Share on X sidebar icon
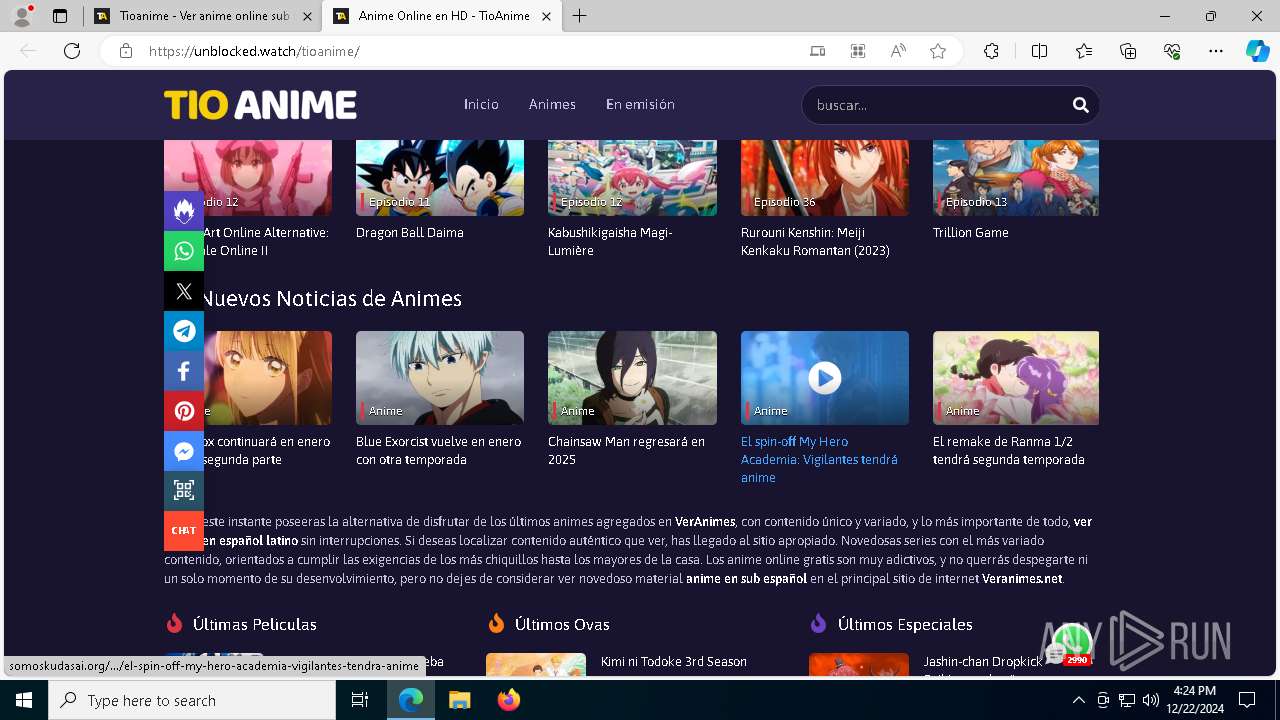 [x=184, y=291]
